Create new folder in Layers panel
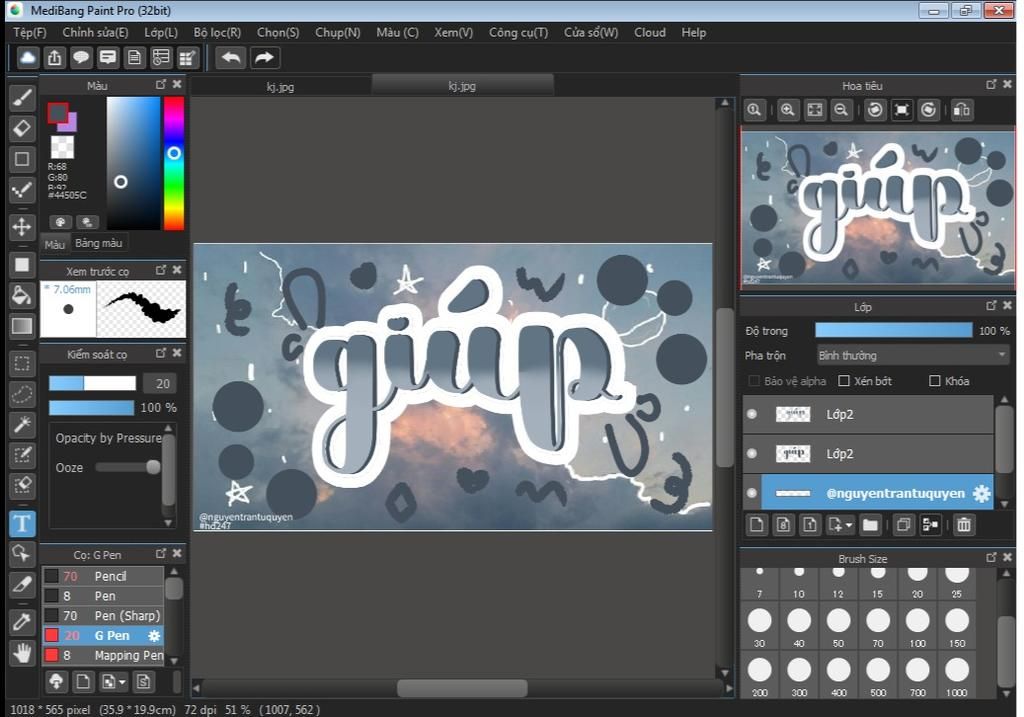Screen dimensions: 1024x717 [x=870, y=525]
